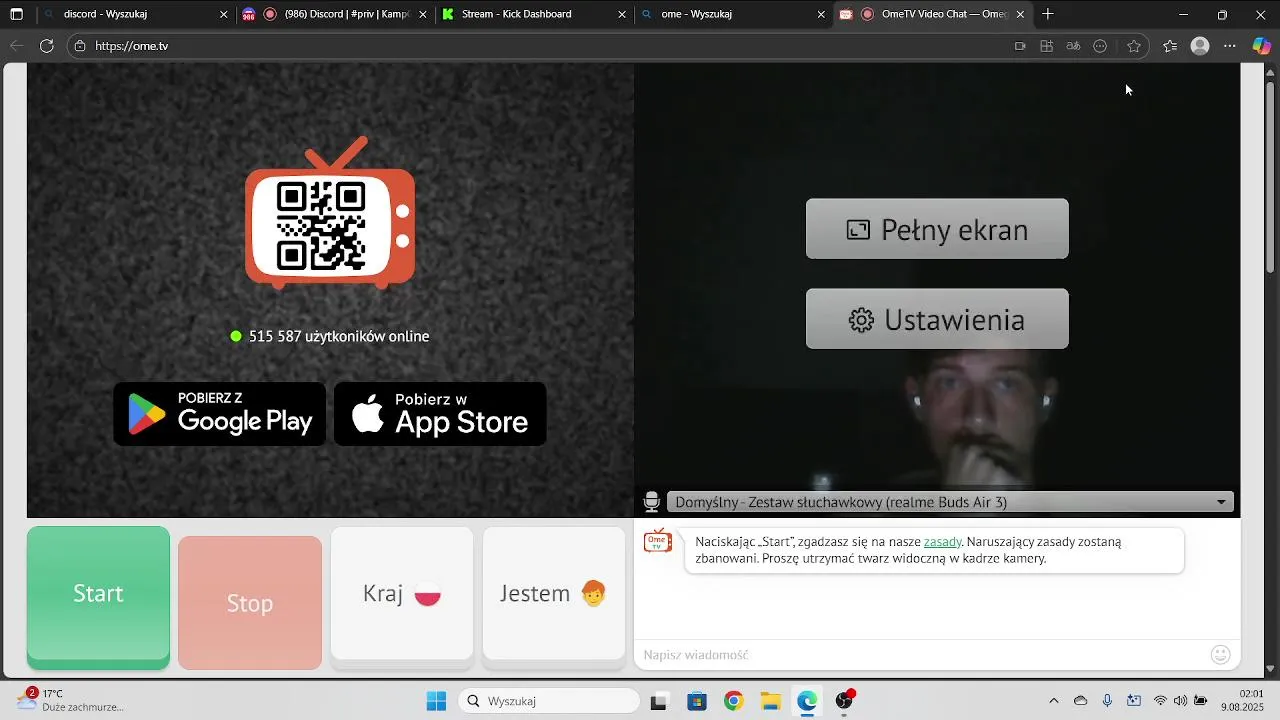Image resolution: width=1280 pixels, height=720 pixels.
Task: Open the emoji picker smiley icon
Action: [1220, 655]
